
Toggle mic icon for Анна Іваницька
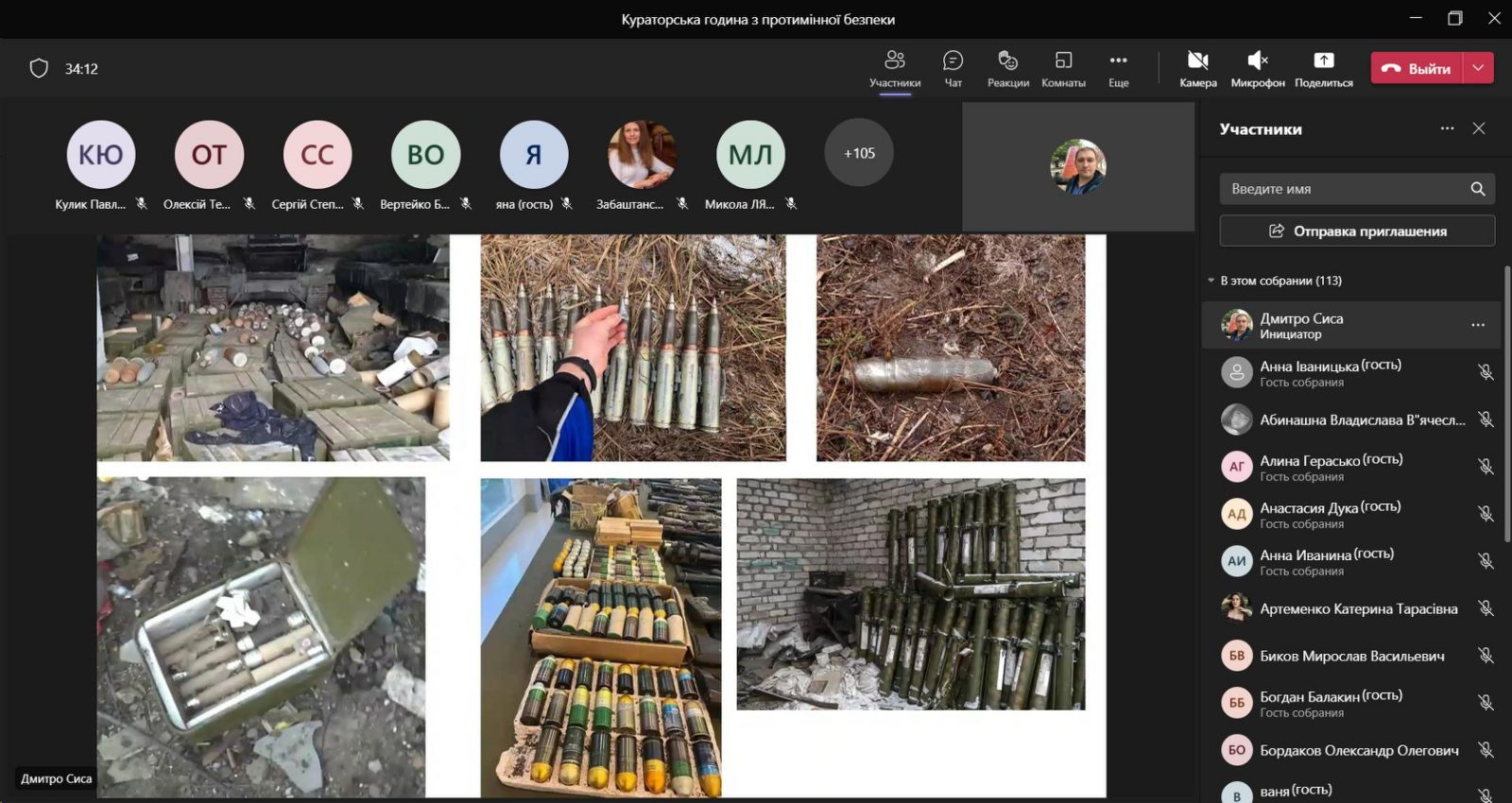pos(1486,372)
